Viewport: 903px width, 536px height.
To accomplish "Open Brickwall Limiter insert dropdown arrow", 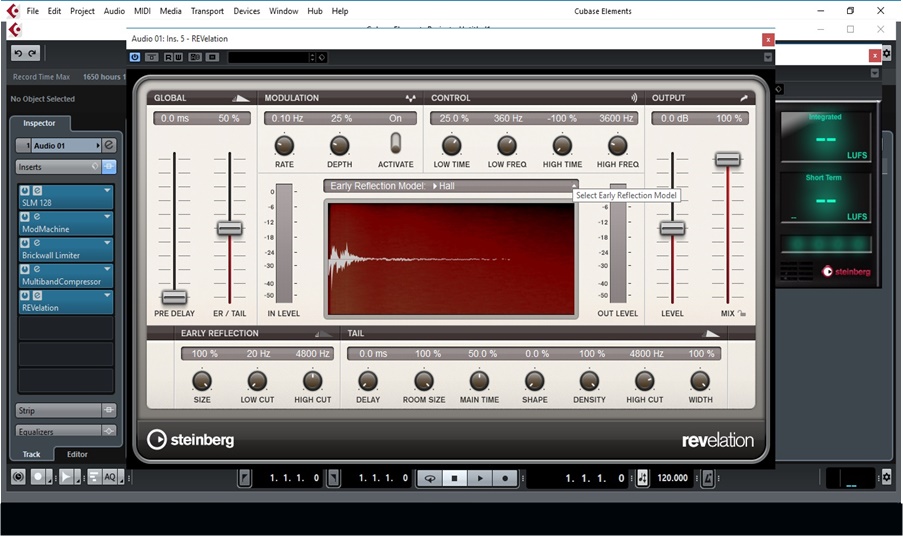I will tap(107, 243).
